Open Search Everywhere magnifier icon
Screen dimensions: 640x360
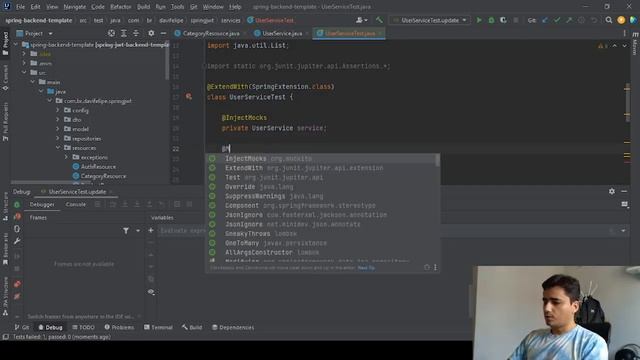click(x=609, y=20)
